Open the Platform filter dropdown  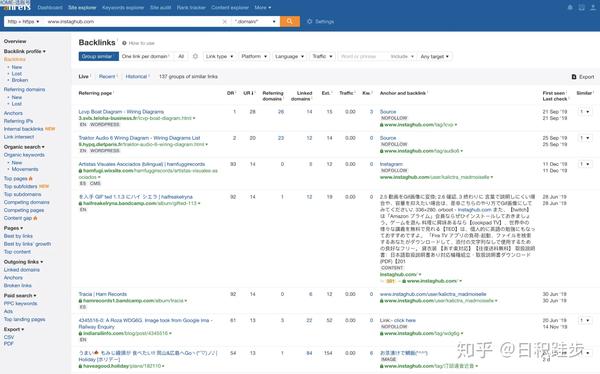click(x=254, y=56)
